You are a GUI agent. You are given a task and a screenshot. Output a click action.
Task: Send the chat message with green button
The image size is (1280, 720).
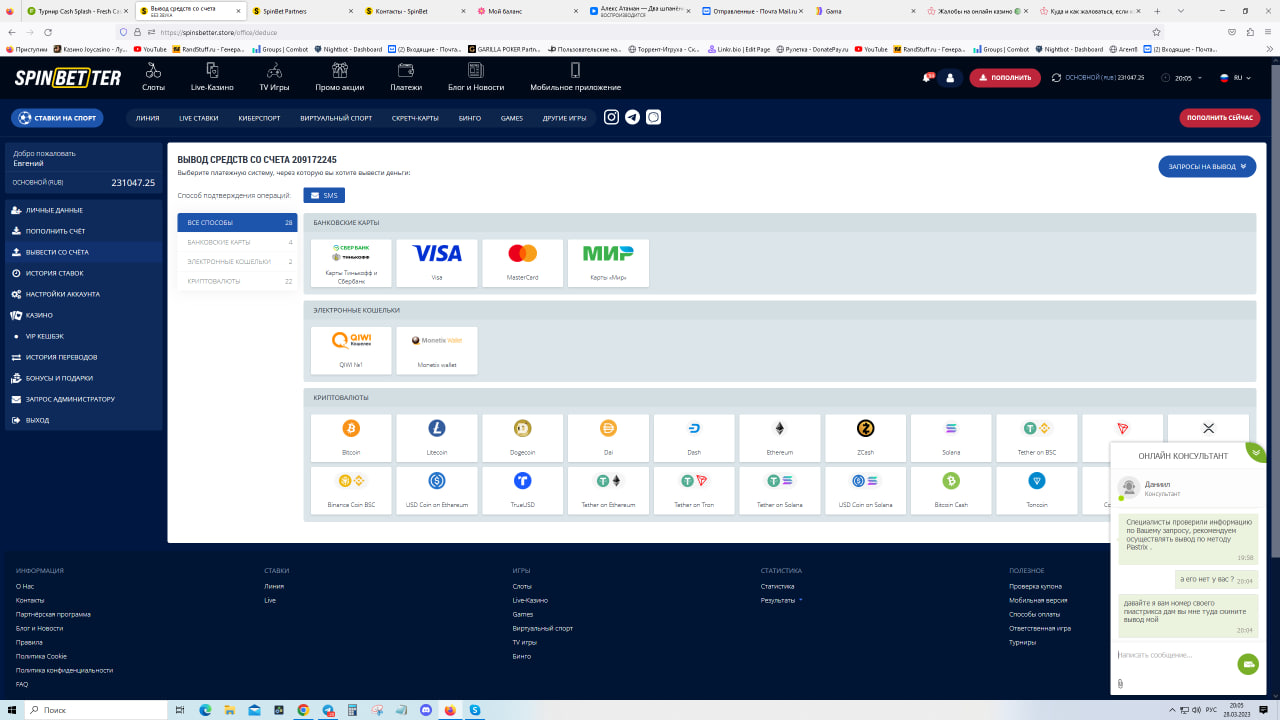tap(1248, 663)
